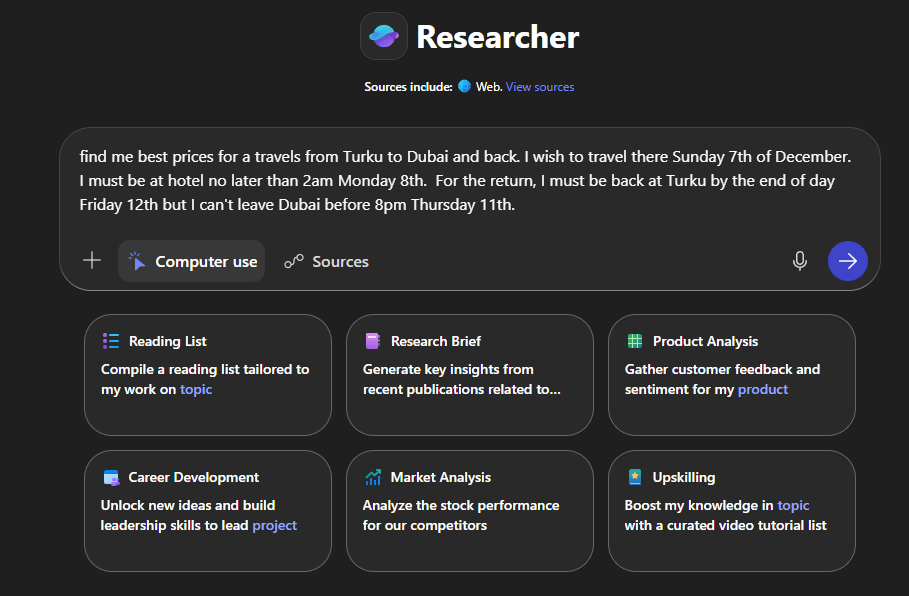Click the Career Development icon
Image resolution: width=909 pixels, height=596 pixels.
[x=111, y=477]
